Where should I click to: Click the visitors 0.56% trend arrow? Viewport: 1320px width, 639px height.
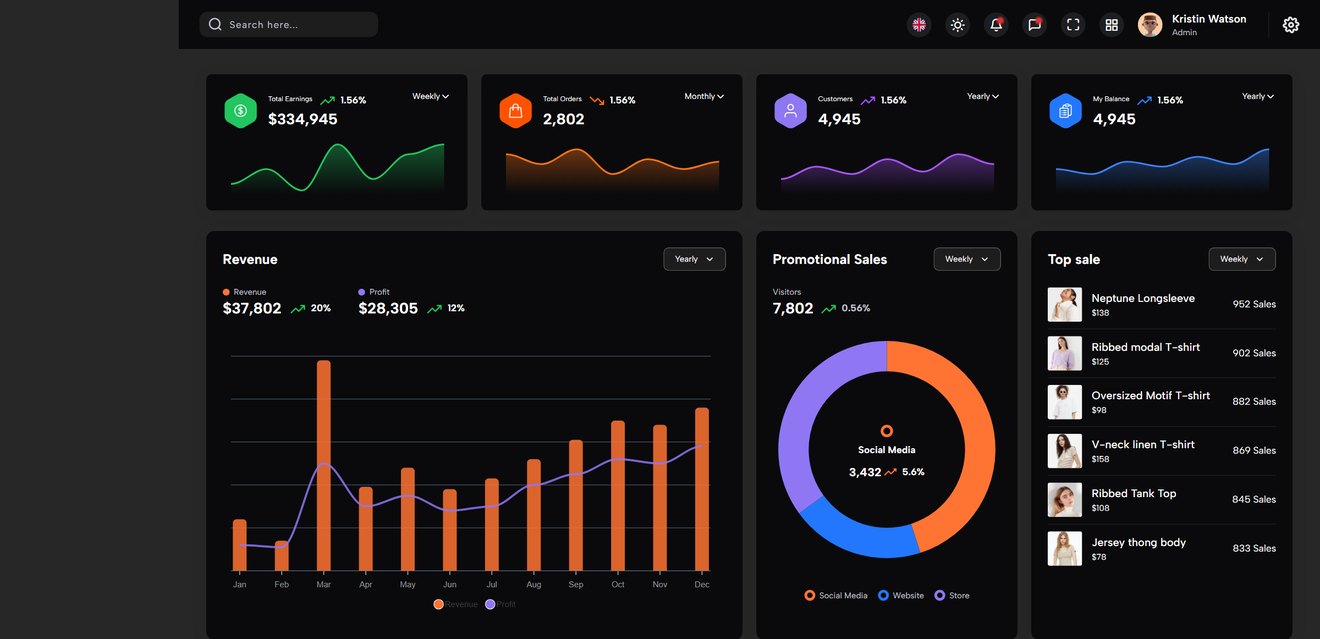[829, 309]
